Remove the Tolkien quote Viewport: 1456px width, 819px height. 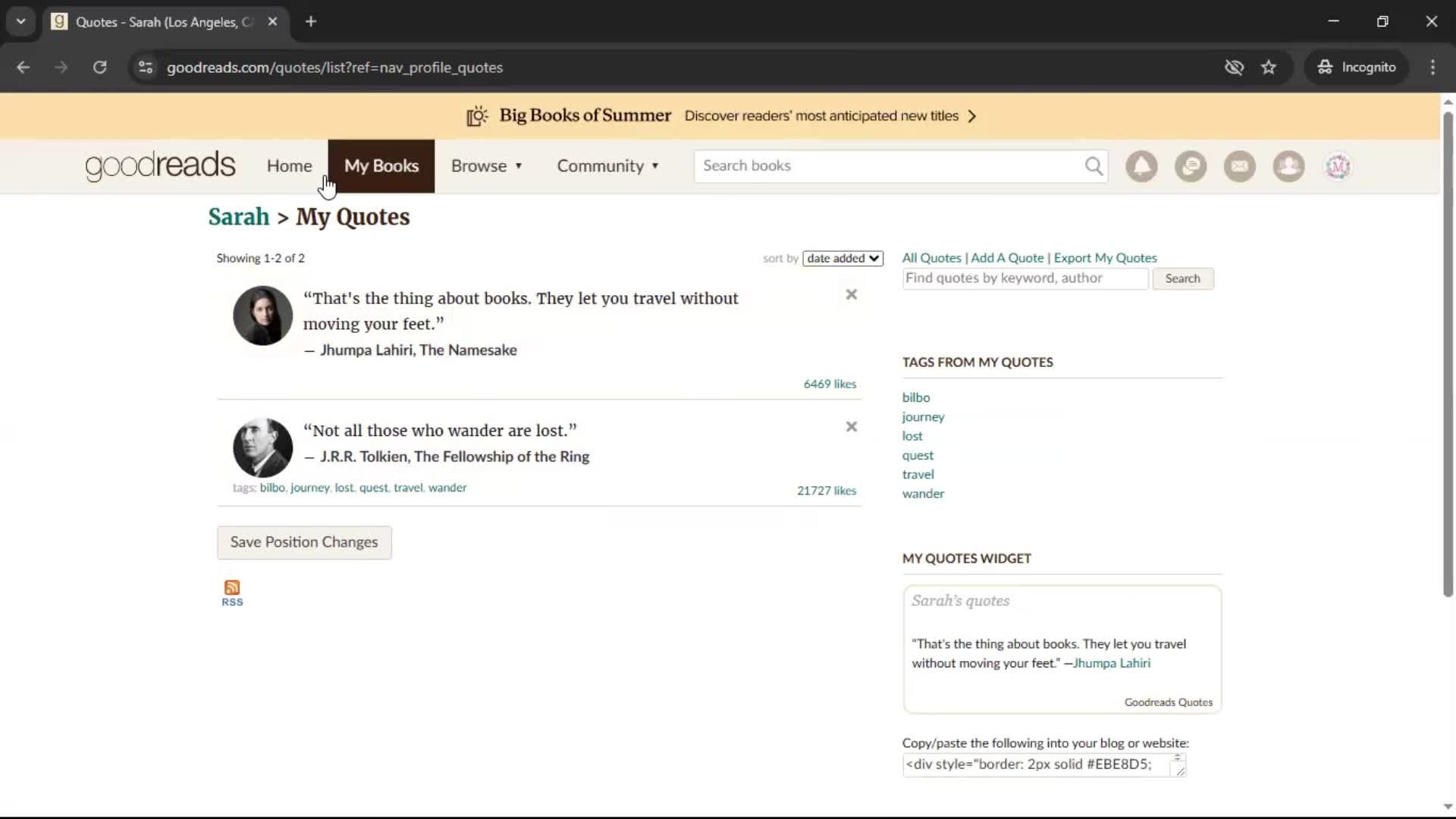[x=852, y=427]
